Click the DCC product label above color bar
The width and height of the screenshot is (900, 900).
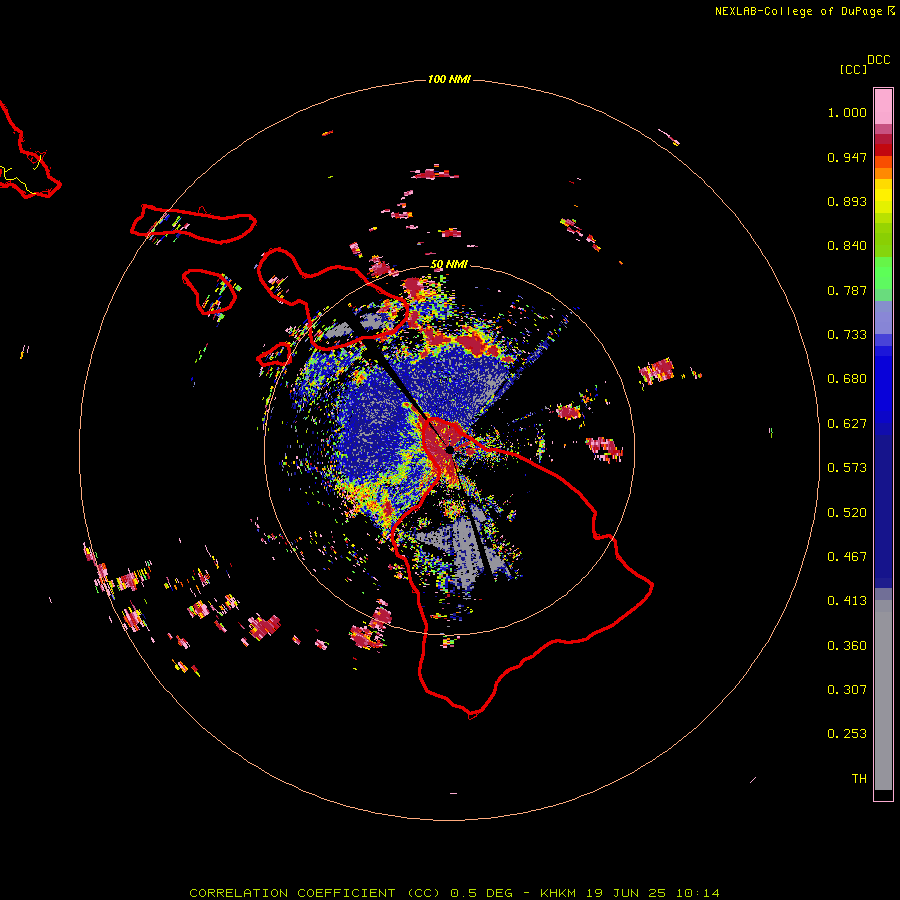tap(878, 60)
